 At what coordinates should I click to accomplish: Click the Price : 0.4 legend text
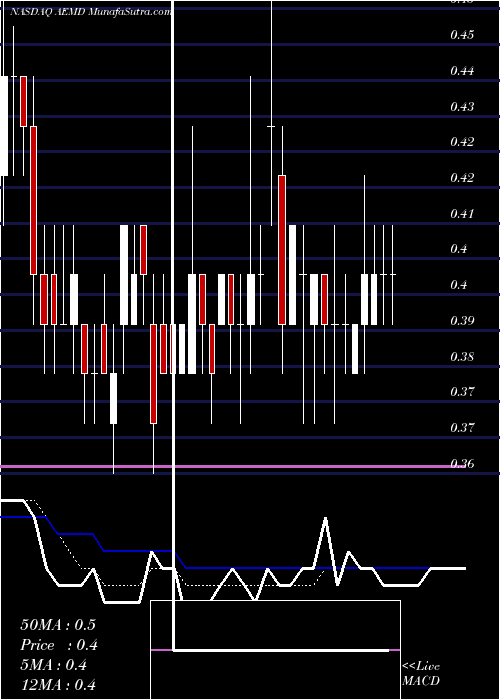[59, 645]
